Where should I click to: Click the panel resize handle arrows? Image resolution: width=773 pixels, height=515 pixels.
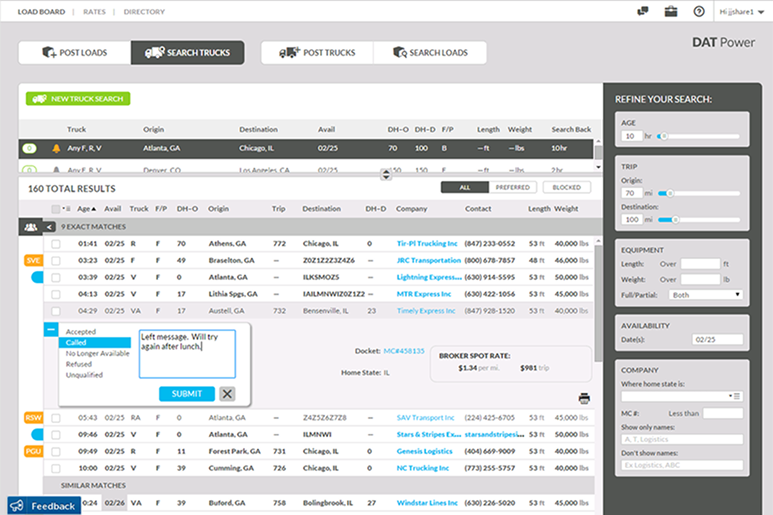tap(386, 174)
